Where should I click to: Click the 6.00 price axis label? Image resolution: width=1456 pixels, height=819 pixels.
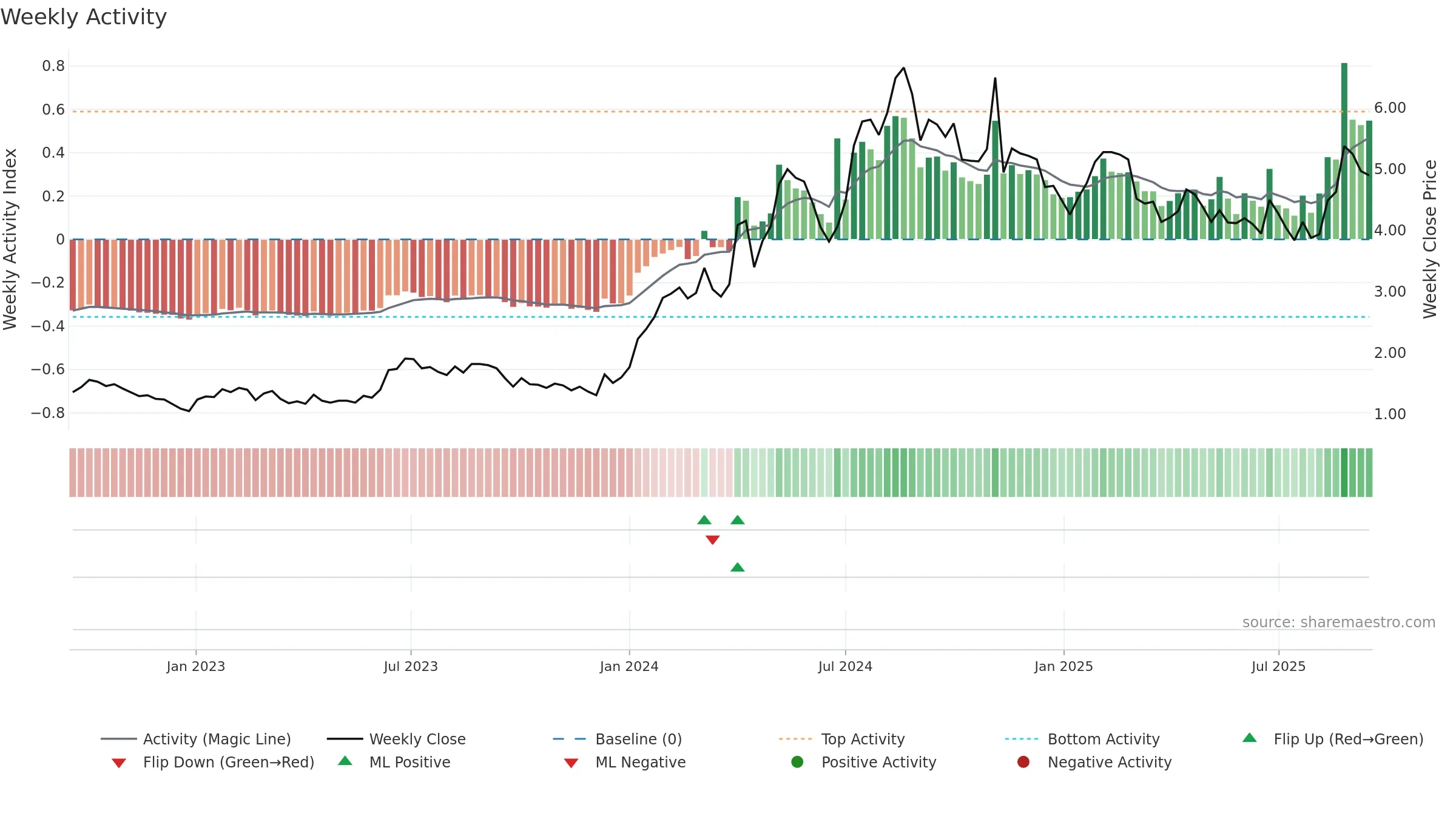pos(1390,108)
